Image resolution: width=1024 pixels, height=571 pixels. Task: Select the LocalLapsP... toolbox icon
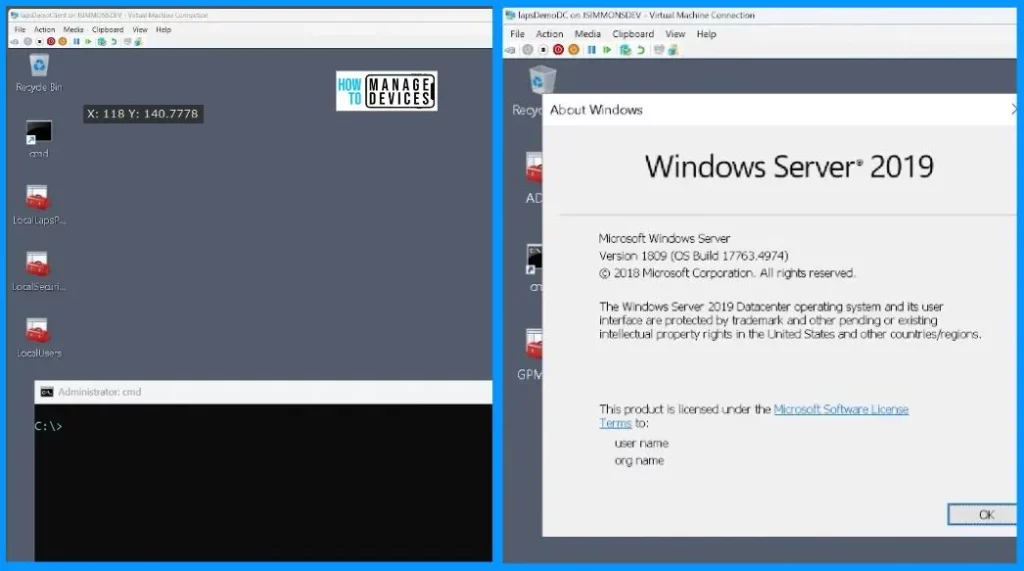point(39,206)
